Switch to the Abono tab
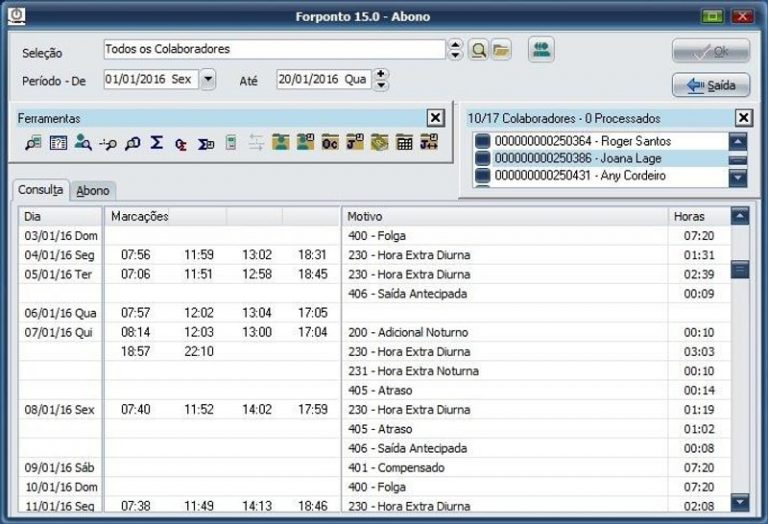The width and height of the screenshot is (768, 524). coord(93,190)
